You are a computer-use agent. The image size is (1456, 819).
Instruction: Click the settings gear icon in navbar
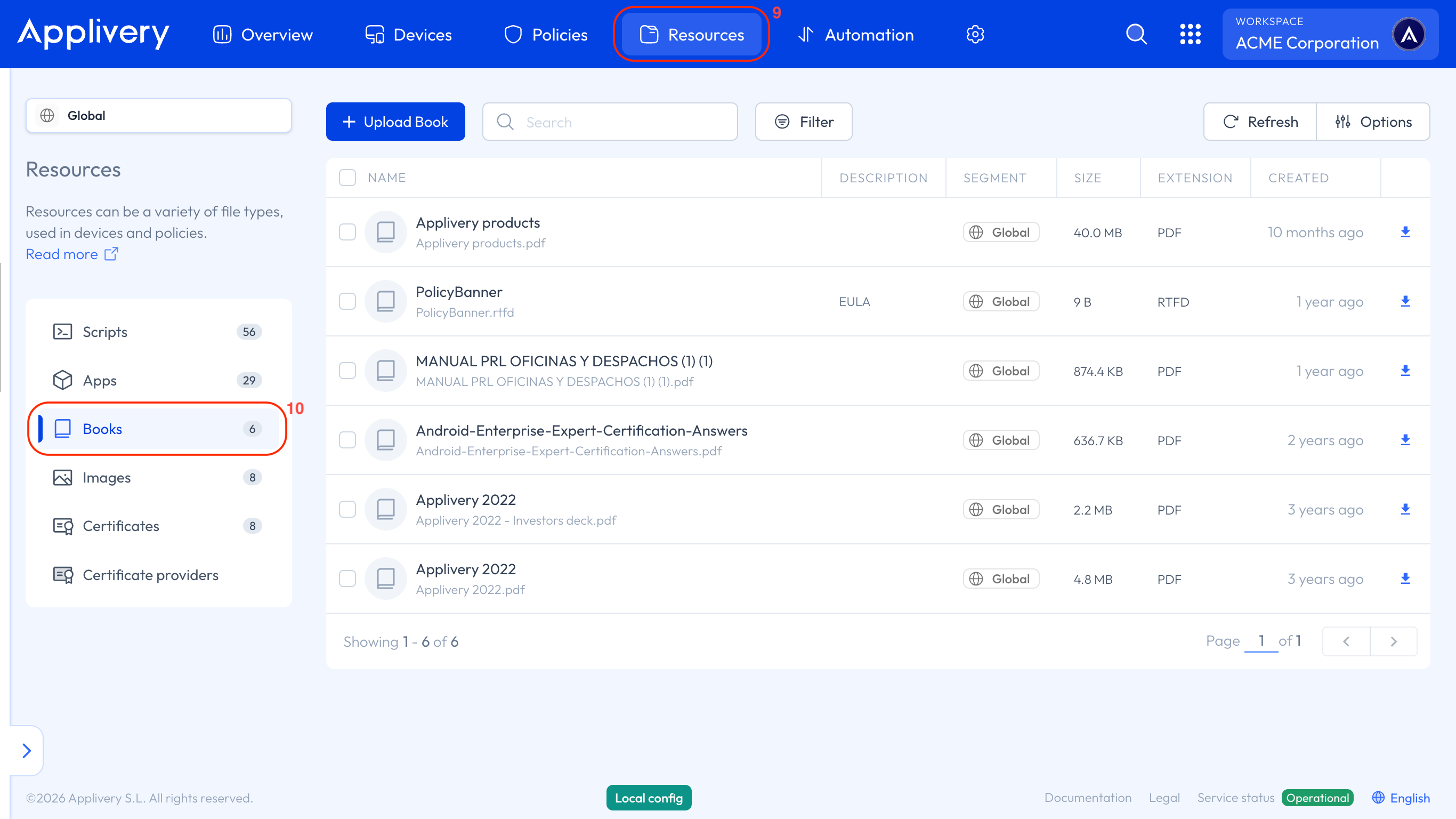click(x=975, y=35)
